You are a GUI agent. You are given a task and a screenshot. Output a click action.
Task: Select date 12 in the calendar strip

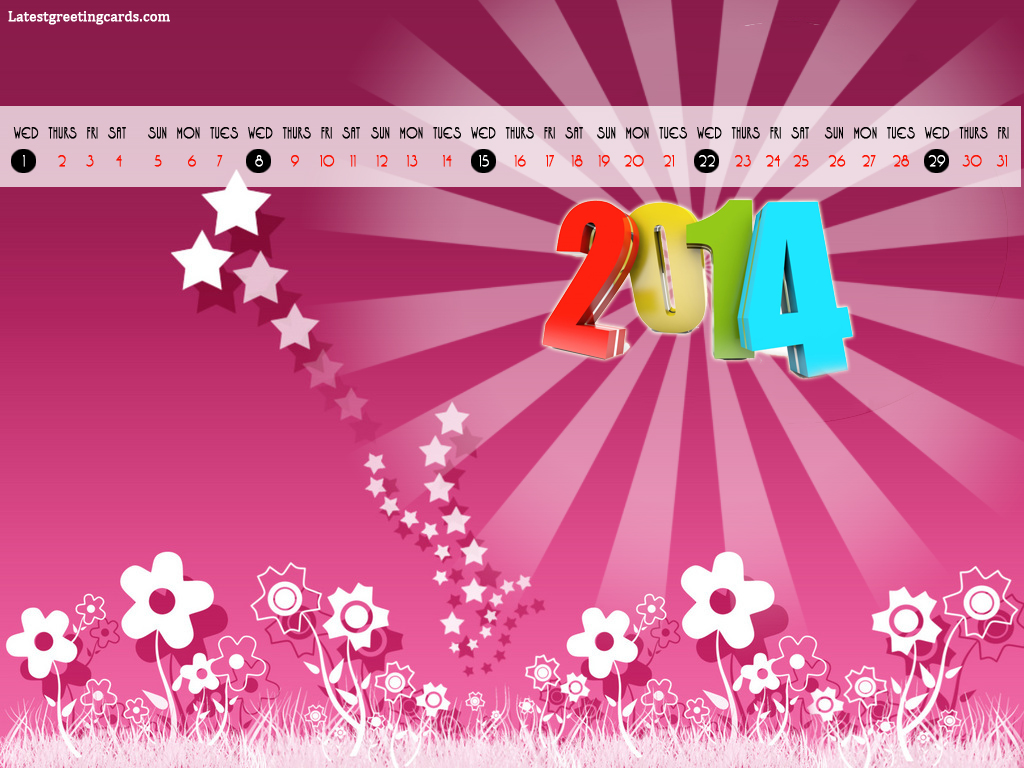(381, 161)
